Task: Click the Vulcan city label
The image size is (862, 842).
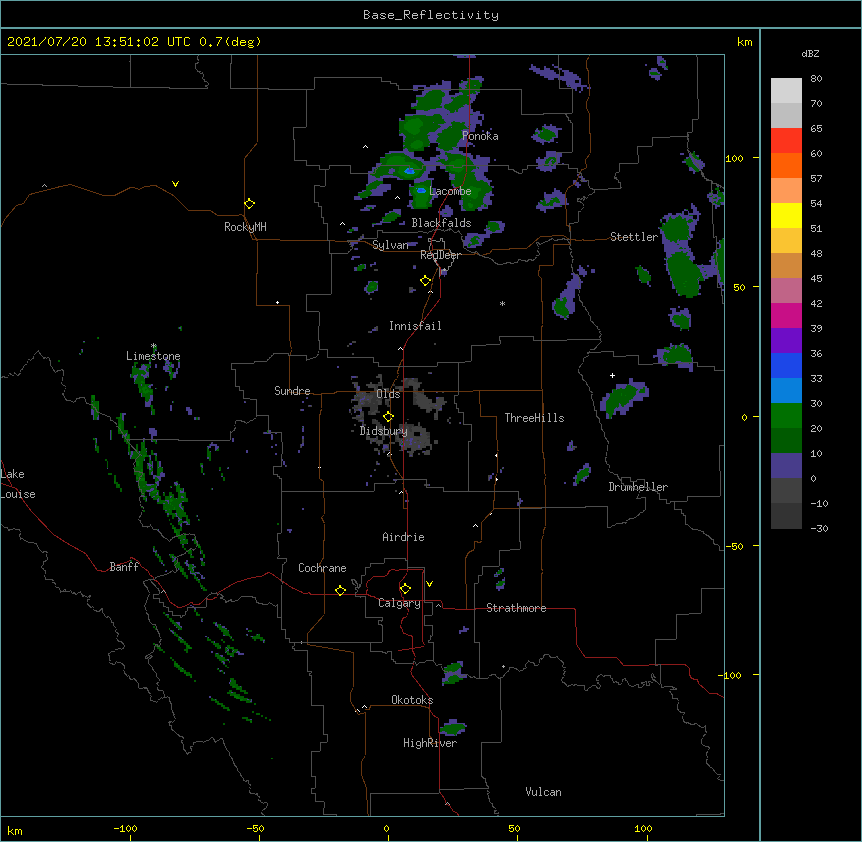Action: click(x=543, y=792)
